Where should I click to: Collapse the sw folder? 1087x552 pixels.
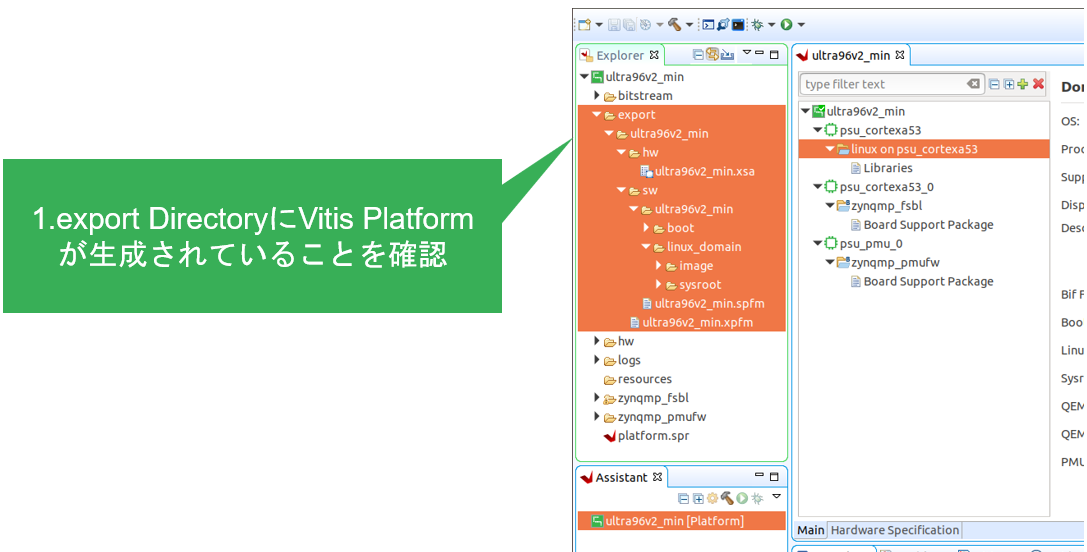tap(622, 190)
